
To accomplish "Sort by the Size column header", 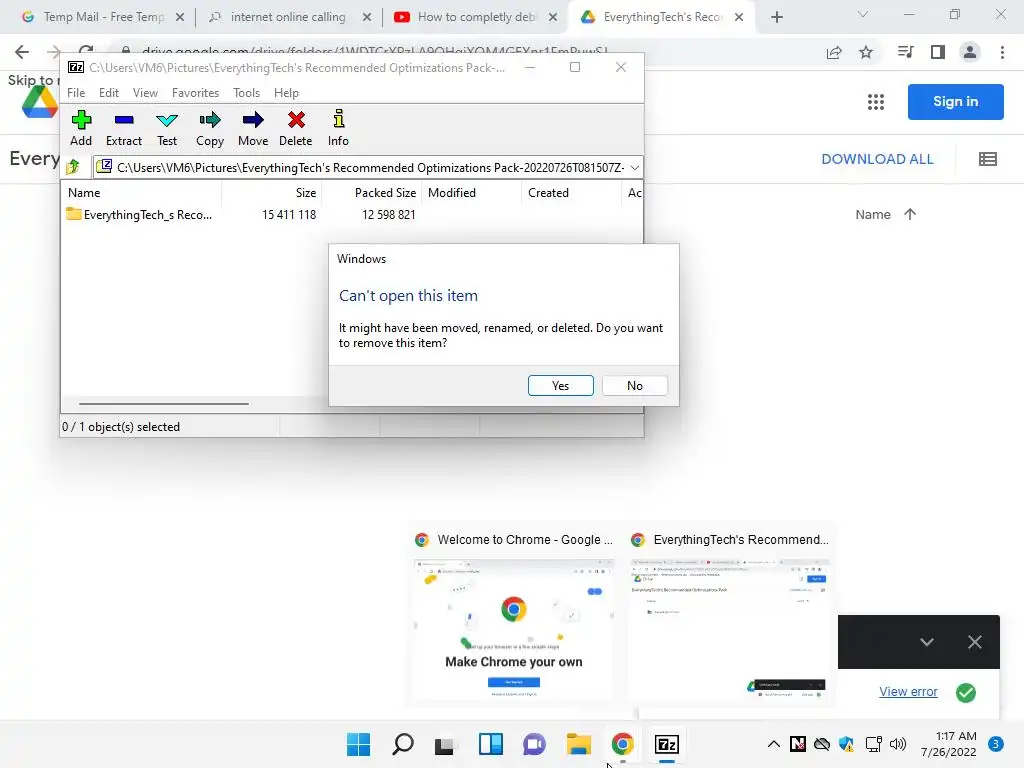I will 272,193.
